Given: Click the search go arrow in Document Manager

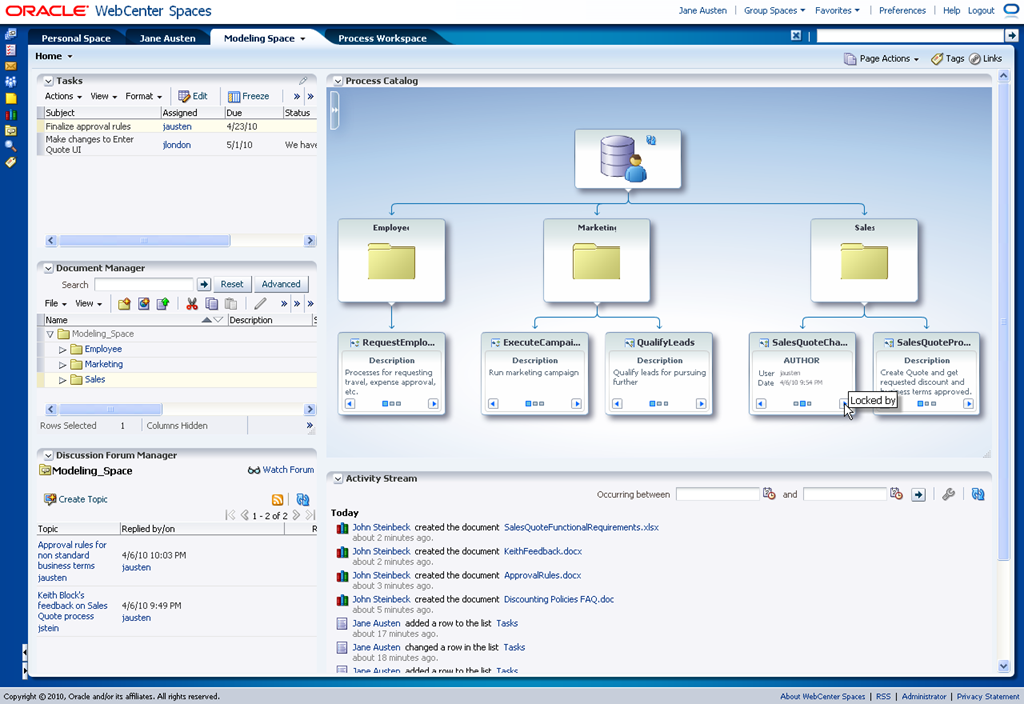Looking at the screenshot, I should (204, 284).
